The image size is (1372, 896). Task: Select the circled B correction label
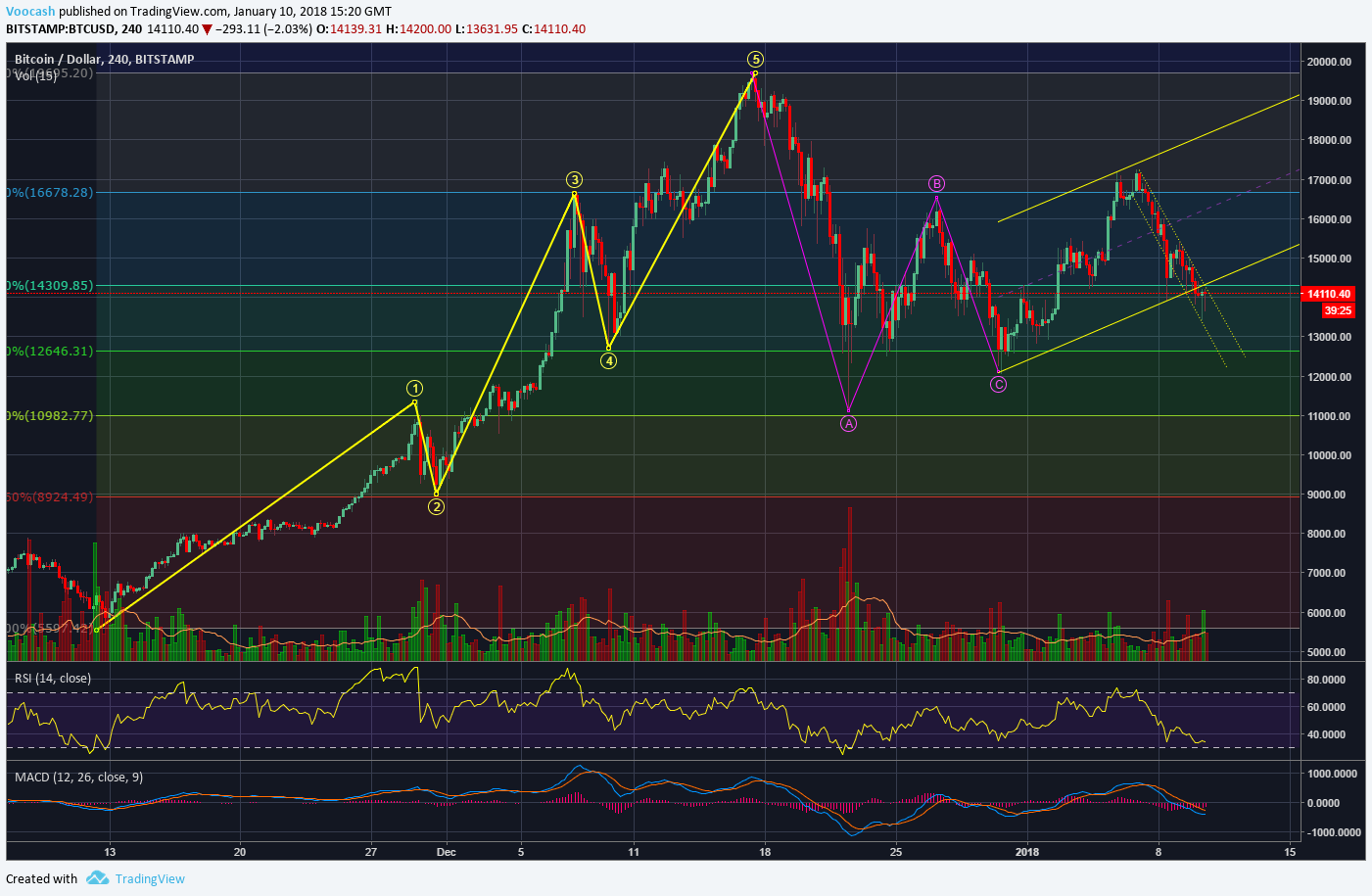click(x=936, y=183)
